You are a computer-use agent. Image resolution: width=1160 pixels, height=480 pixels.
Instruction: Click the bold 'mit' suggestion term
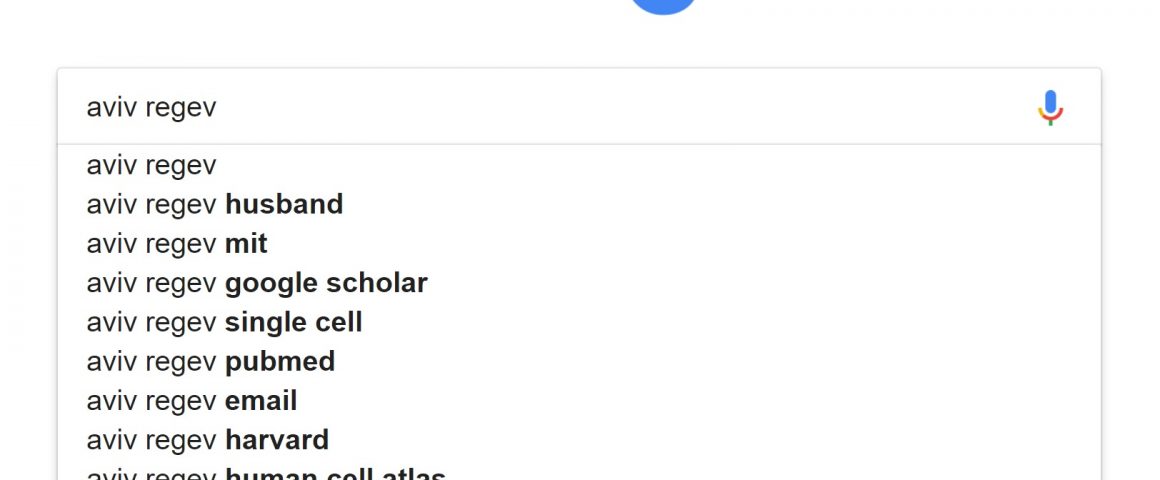point(246,243)
